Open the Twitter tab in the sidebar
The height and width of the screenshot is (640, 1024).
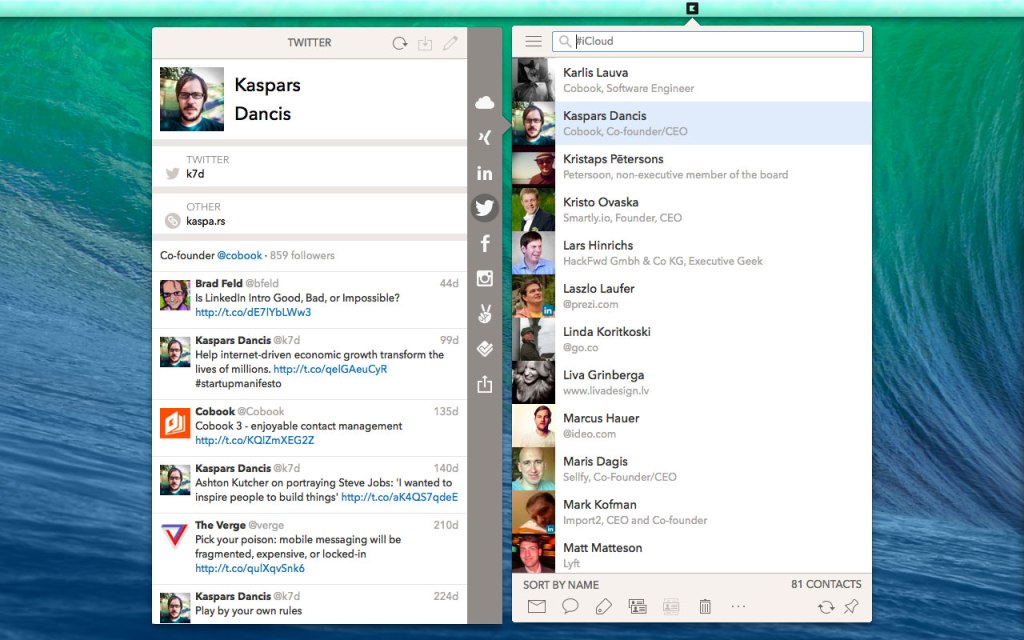coord(485,208)
